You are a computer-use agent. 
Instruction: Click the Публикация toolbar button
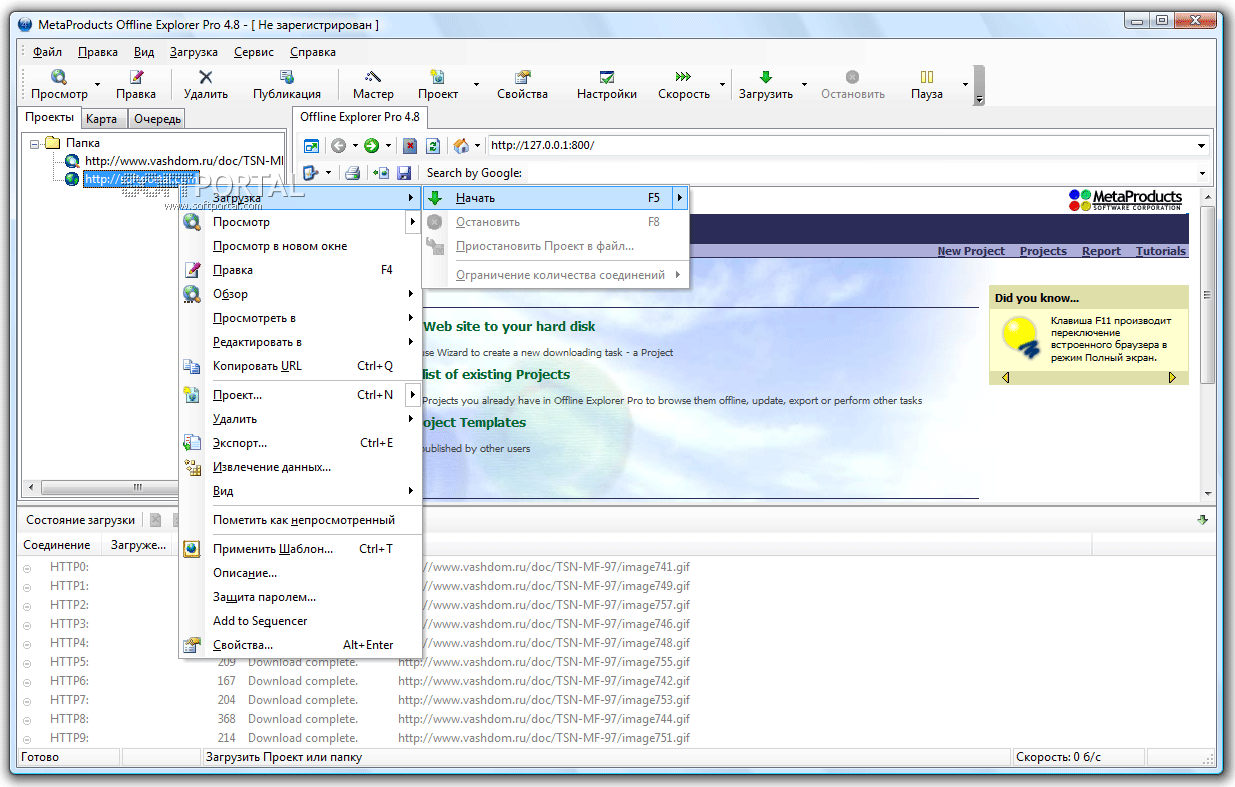click(286, 85)
